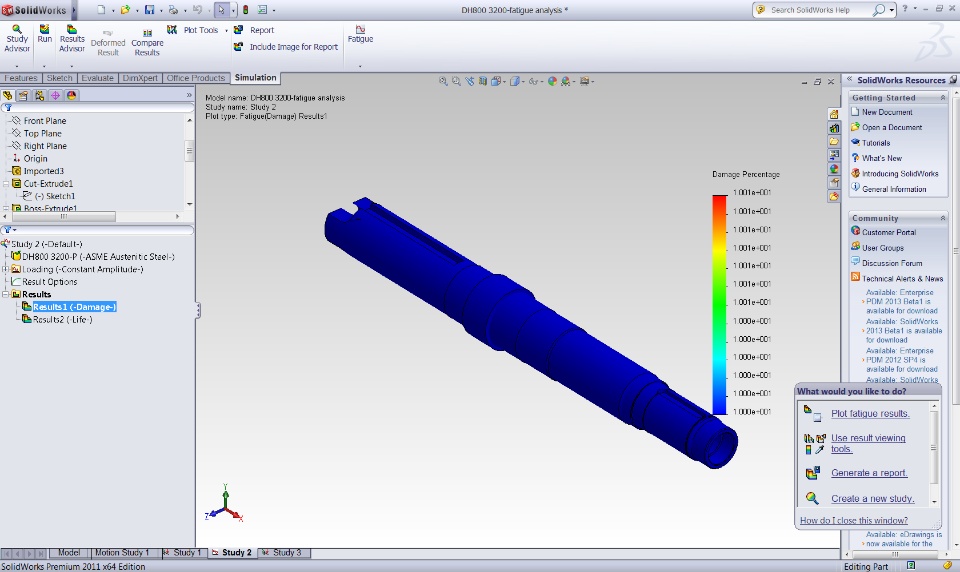Screen dimensions: 960x572
Task: Collapse the Cut-Extrude1 feature node
Action: (x=6, y=184)
